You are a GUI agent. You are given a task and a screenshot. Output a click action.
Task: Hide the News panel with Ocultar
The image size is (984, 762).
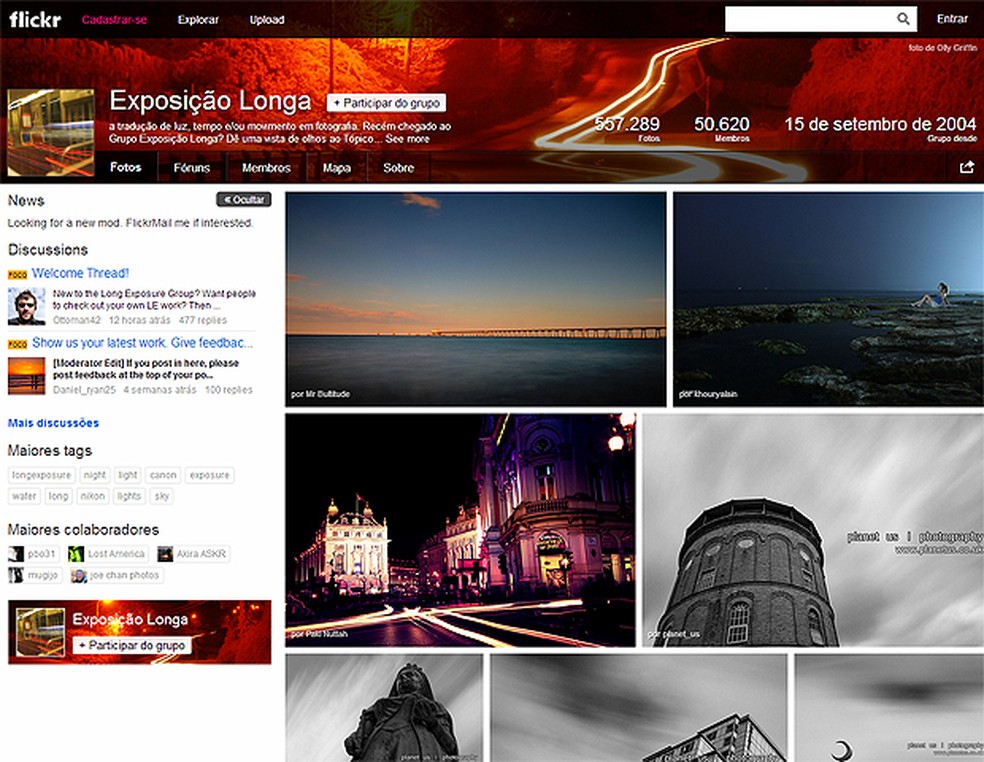(x=243, y=200)
